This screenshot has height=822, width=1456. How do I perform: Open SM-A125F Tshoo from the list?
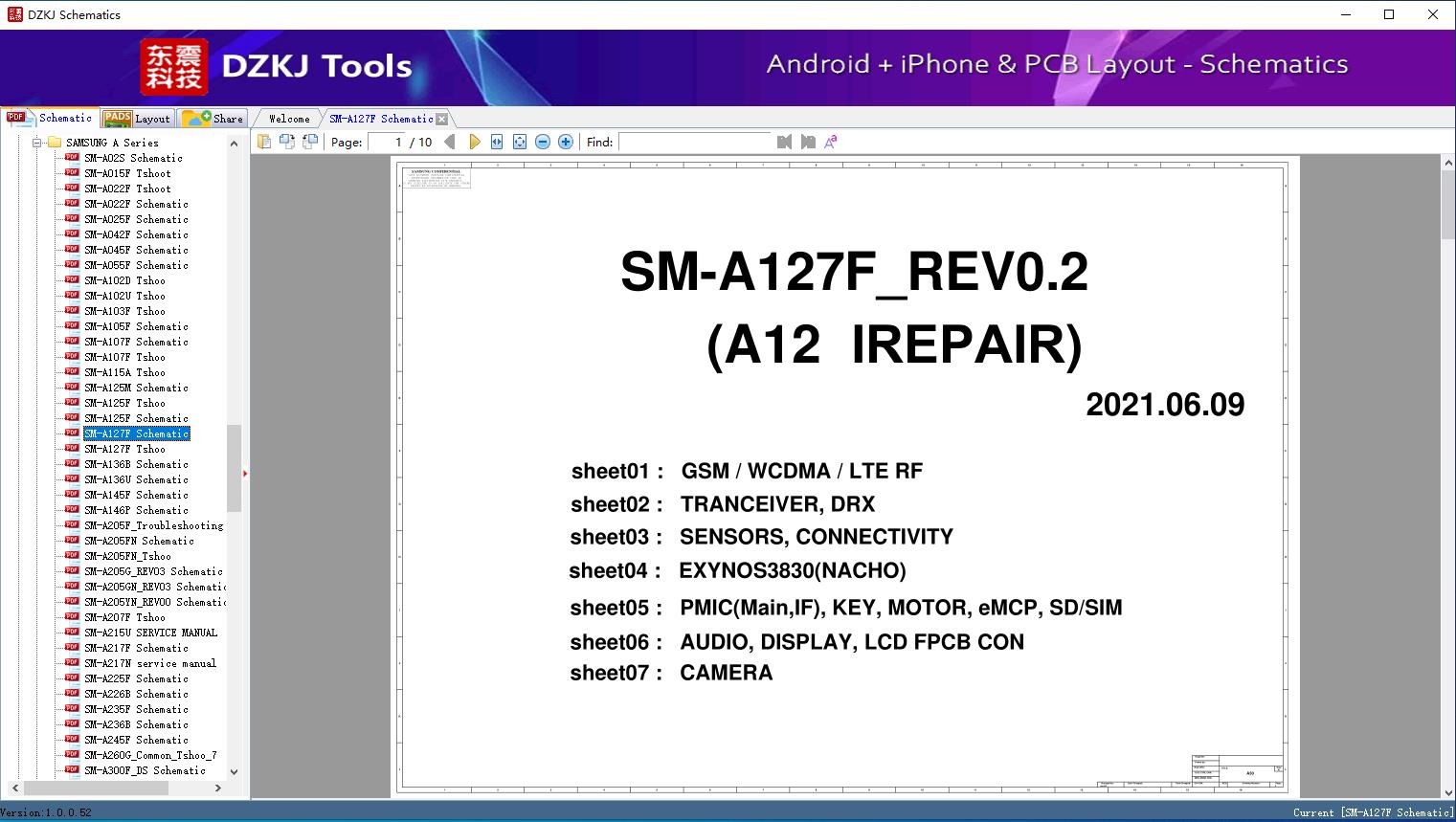point(124,403)
